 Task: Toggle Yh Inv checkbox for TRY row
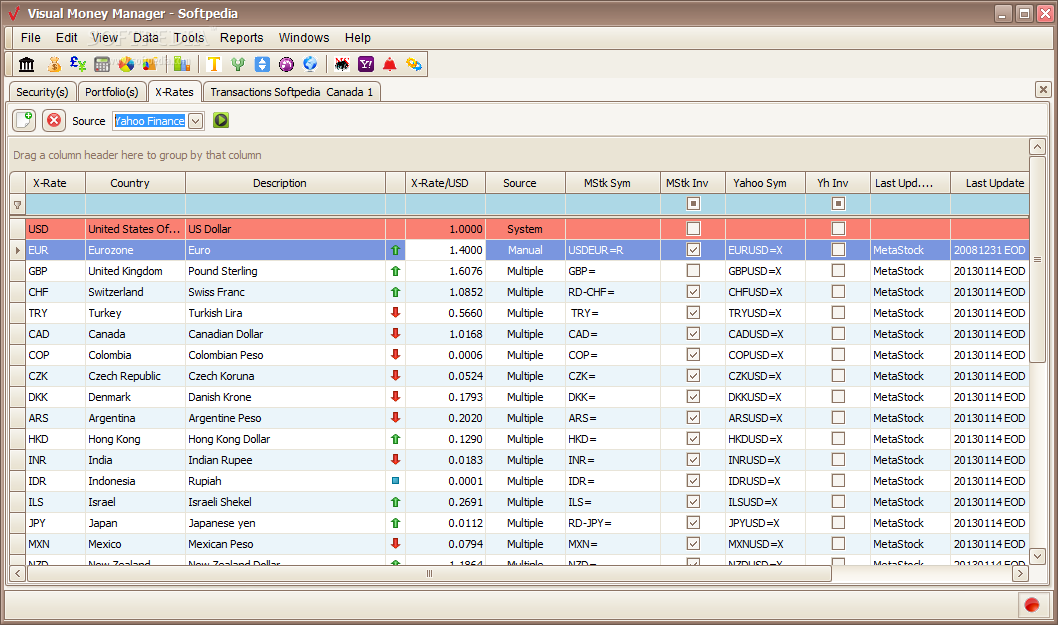(x=838, y=312)
